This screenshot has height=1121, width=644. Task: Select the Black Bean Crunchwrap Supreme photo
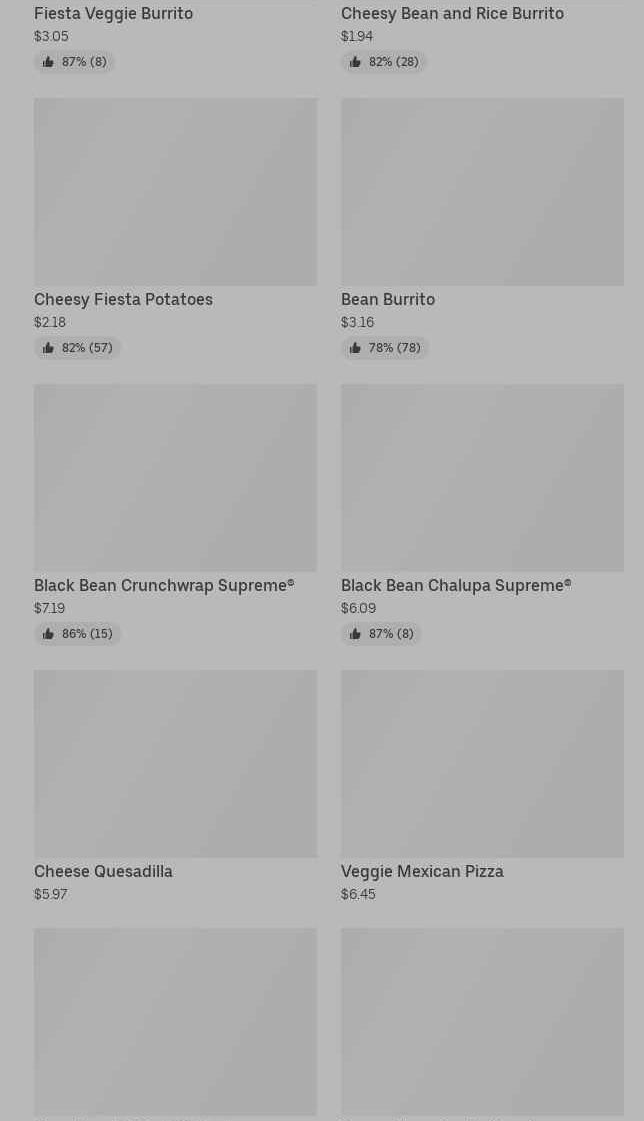175,478
